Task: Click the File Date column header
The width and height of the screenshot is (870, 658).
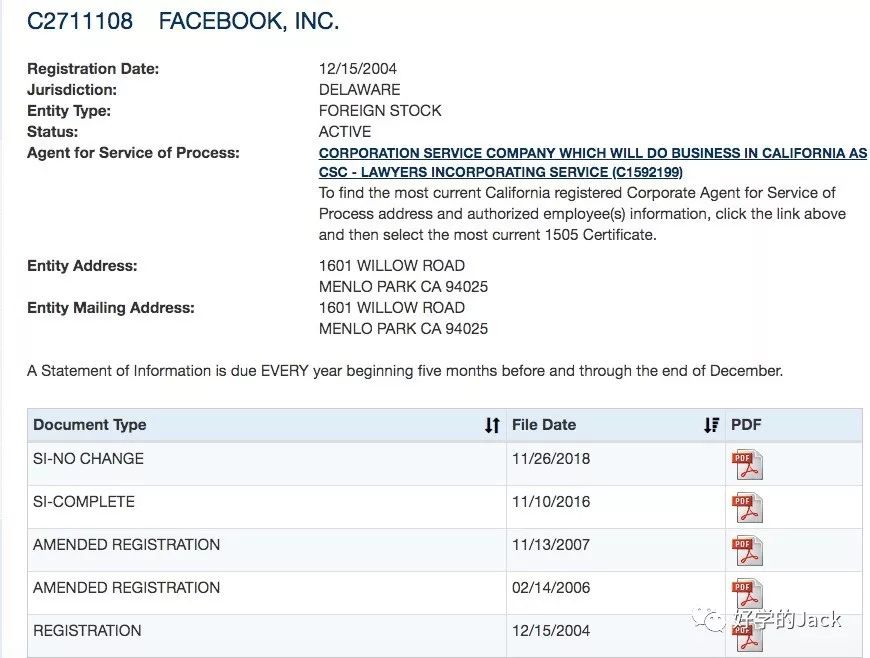Action: (x=544, y=425)
